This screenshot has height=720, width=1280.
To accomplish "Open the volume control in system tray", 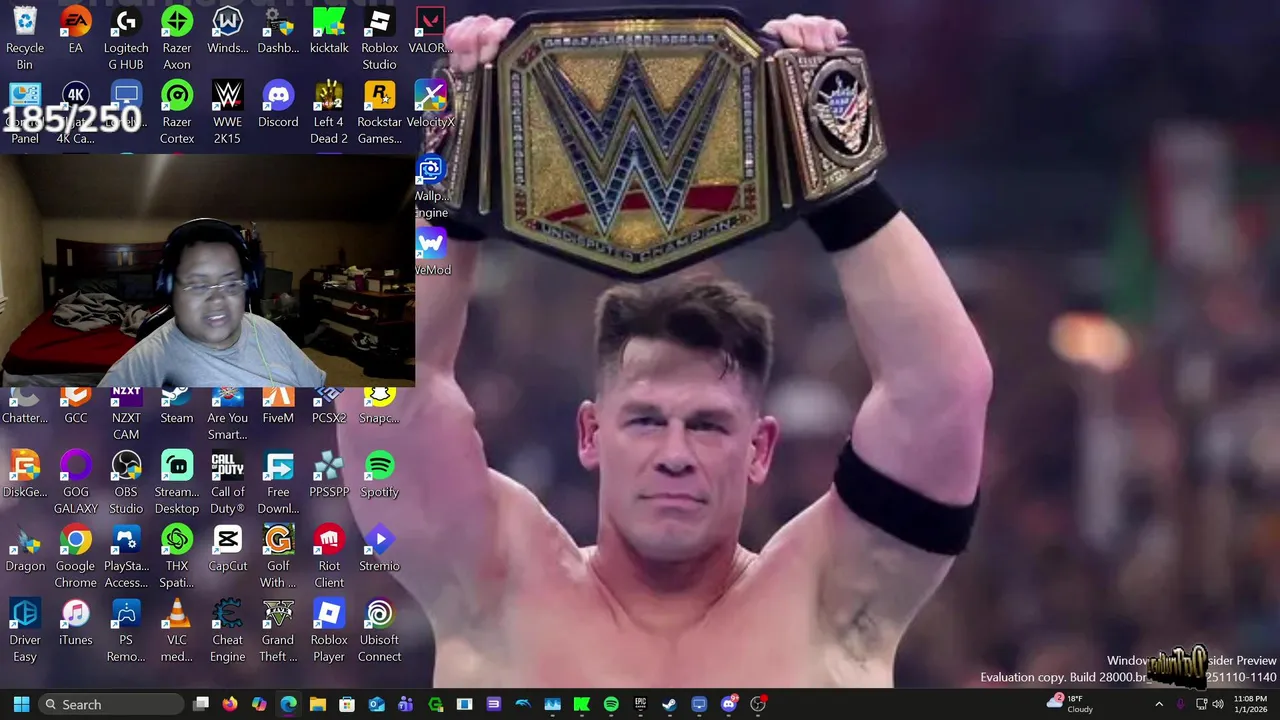I will 1218,704.
